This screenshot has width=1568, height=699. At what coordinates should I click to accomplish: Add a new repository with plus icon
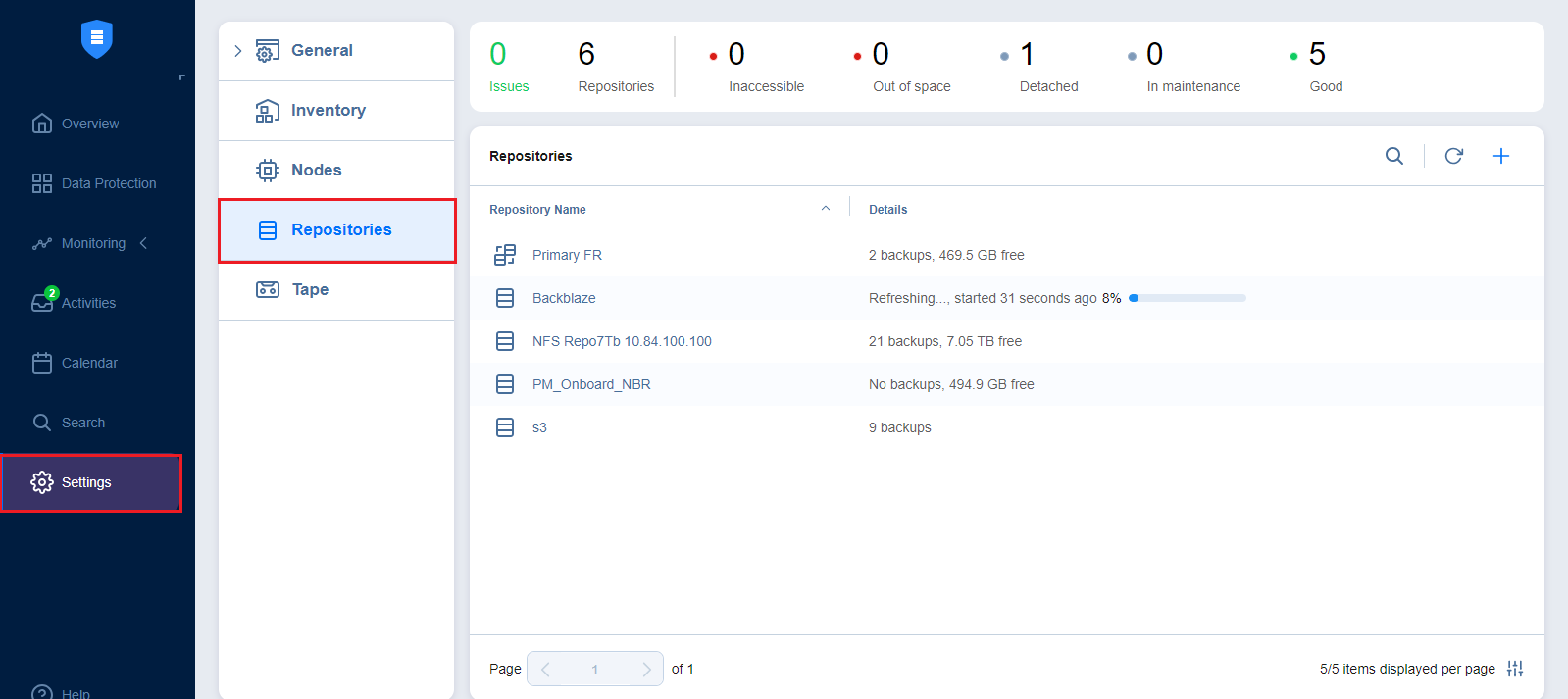point(1500,156)
